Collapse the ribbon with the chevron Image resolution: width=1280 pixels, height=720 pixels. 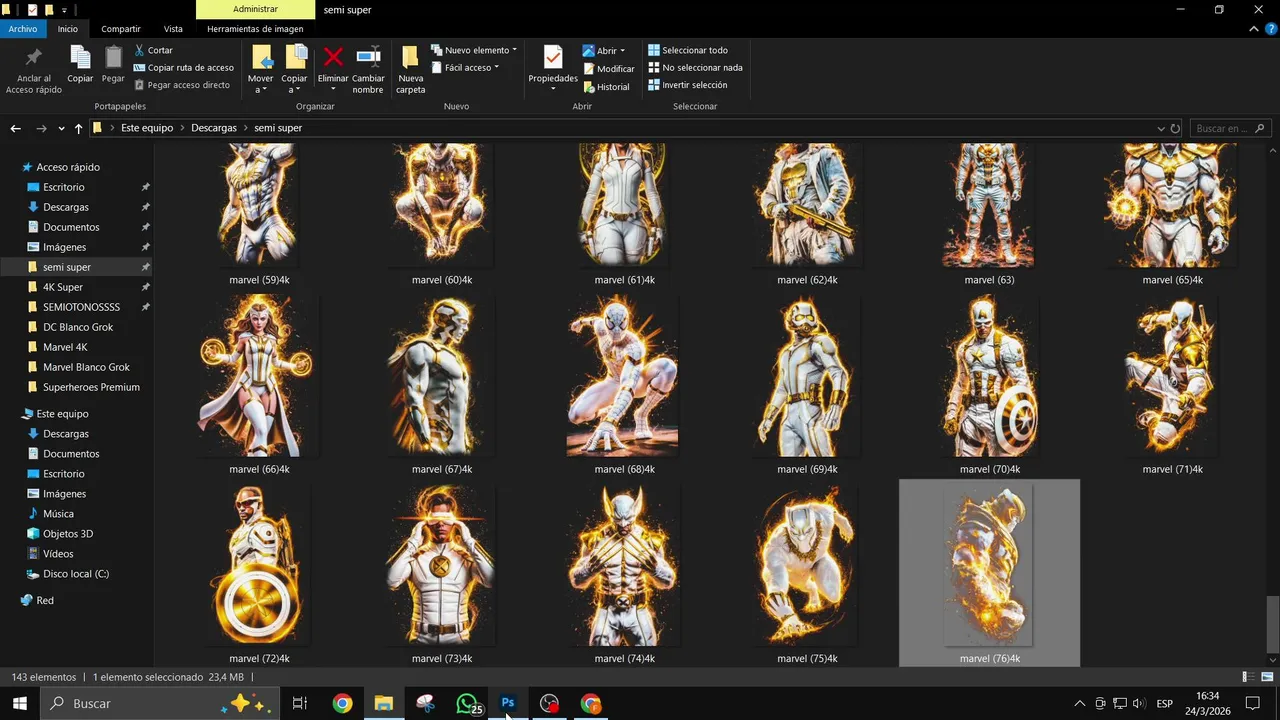(x=1254, y=29)
